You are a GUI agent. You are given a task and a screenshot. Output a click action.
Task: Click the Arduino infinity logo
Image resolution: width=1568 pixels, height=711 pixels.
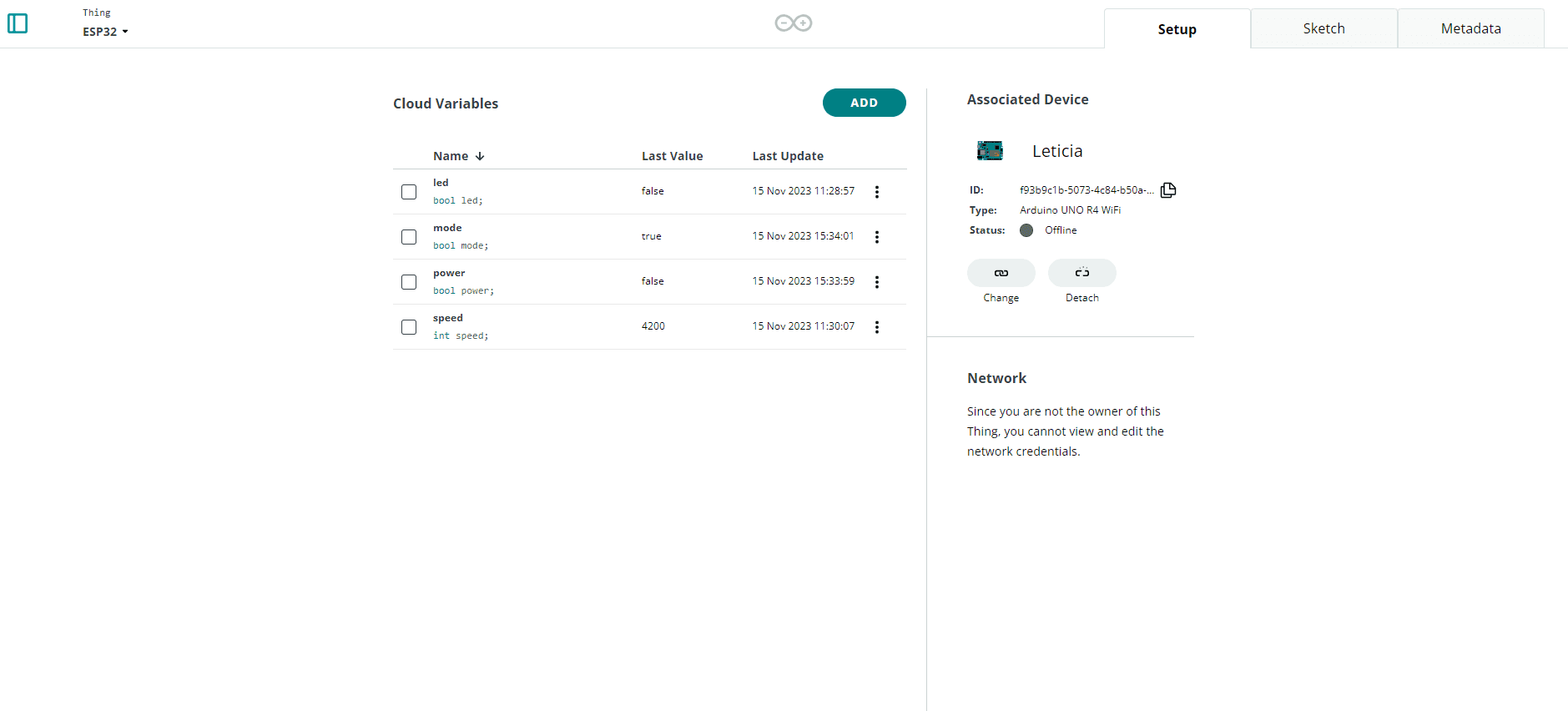[x=793, y=23]
